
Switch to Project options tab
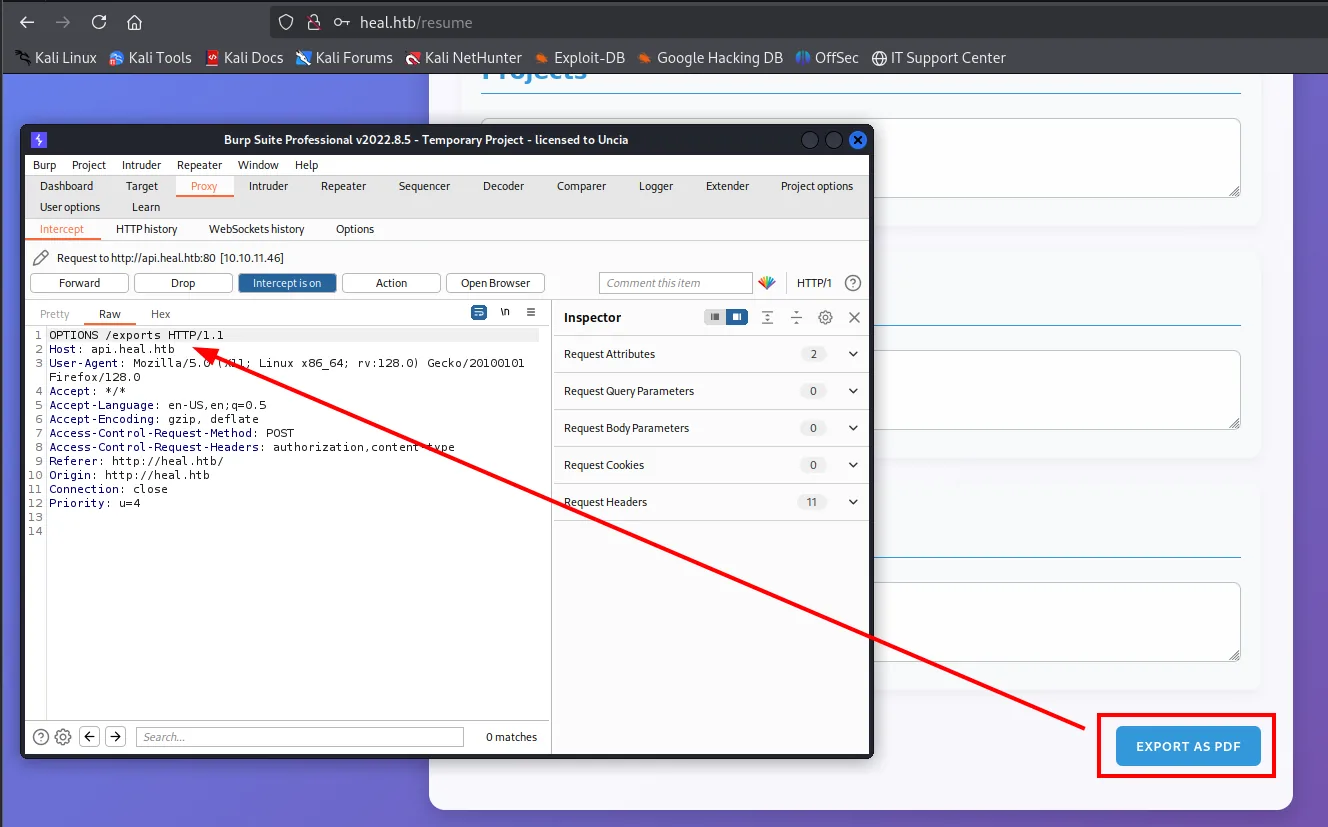[x=817, y=186]
